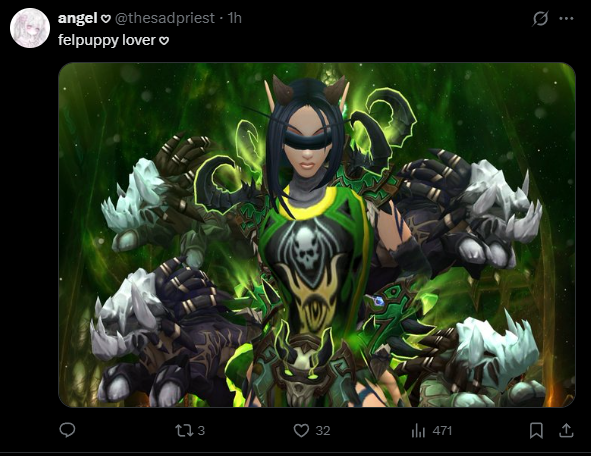Click the felpuppy lover post text
The height and width of the screenshot is (456, 591).
pyautogui.click(x=107, y=40)
